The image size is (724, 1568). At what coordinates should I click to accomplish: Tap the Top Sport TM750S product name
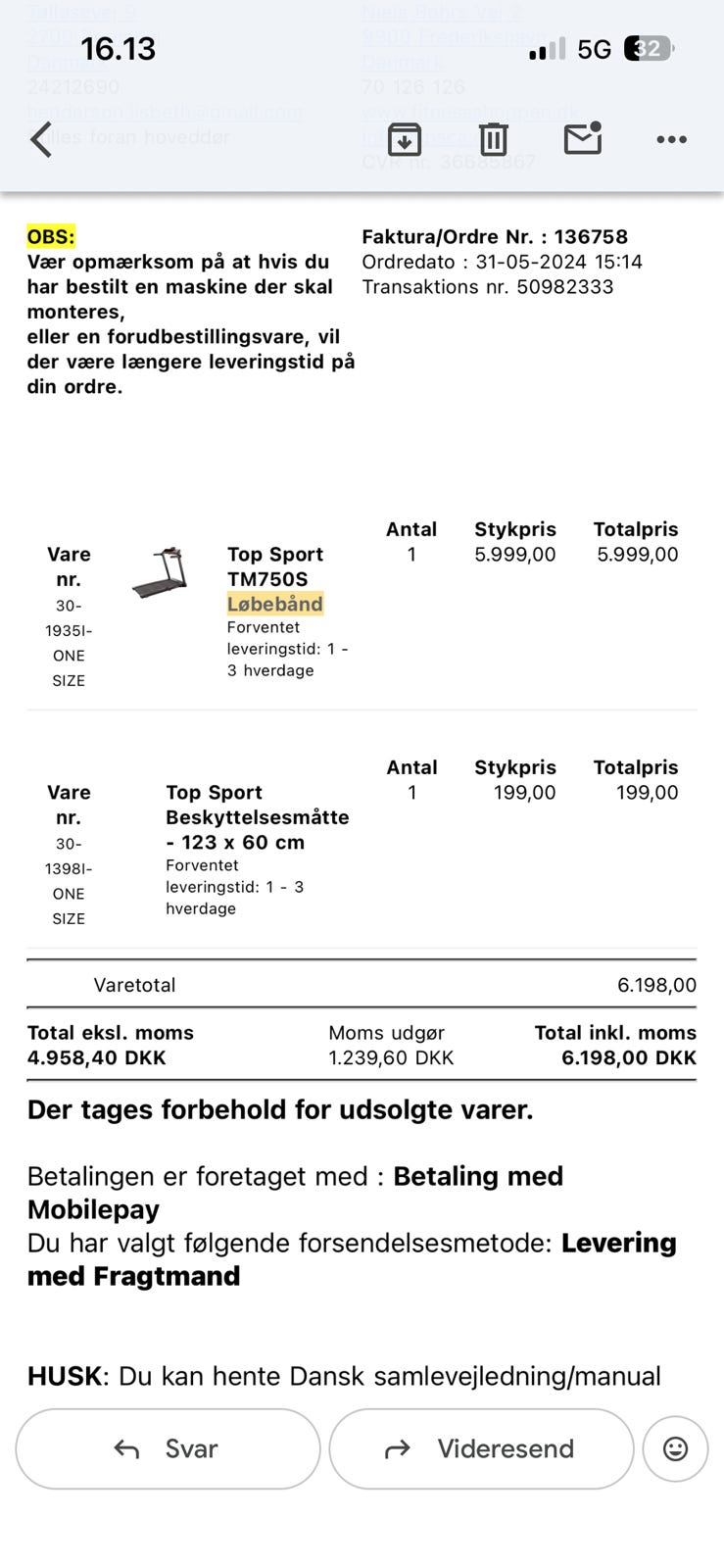[x=274, y=566]
